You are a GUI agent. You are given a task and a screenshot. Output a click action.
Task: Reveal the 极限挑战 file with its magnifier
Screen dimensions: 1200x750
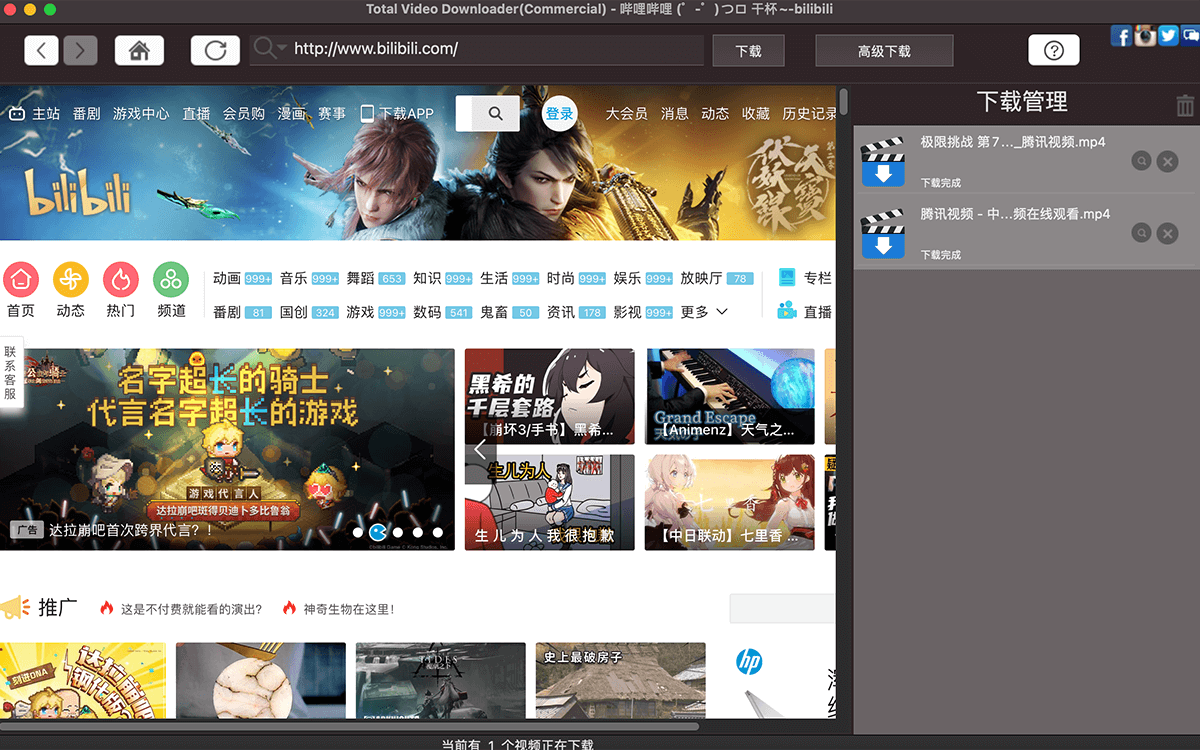click(1141, 161)
